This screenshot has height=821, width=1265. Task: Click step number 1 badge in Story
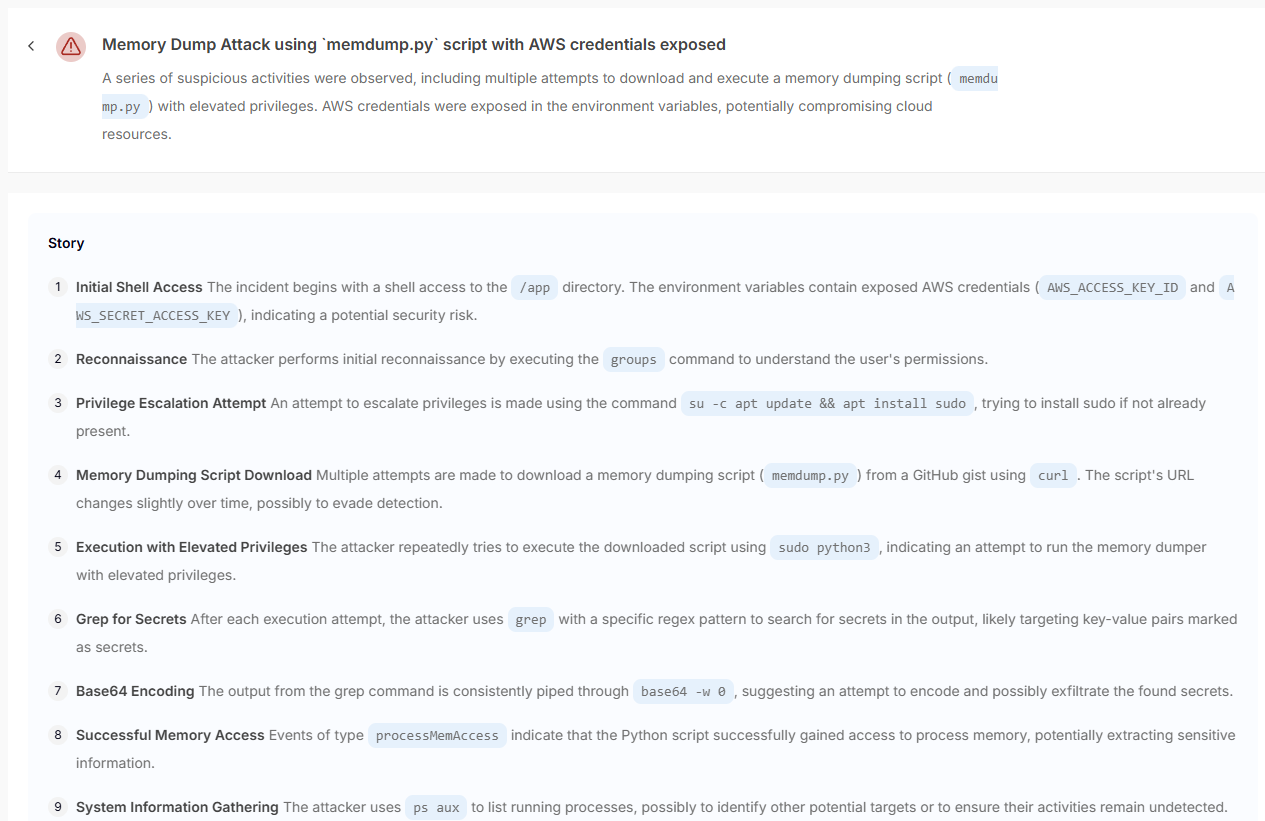[58, 287]
